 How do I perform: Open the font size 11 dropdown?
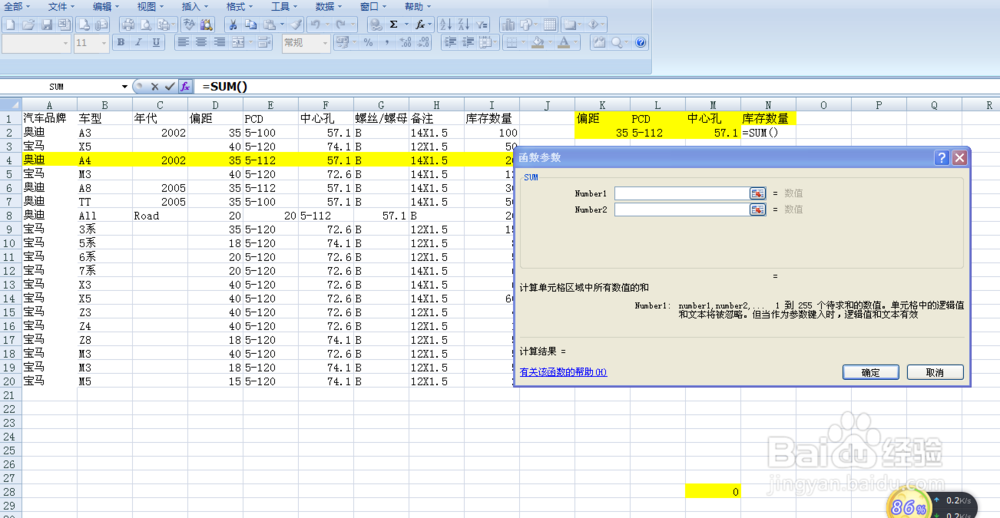pos(105,43)
